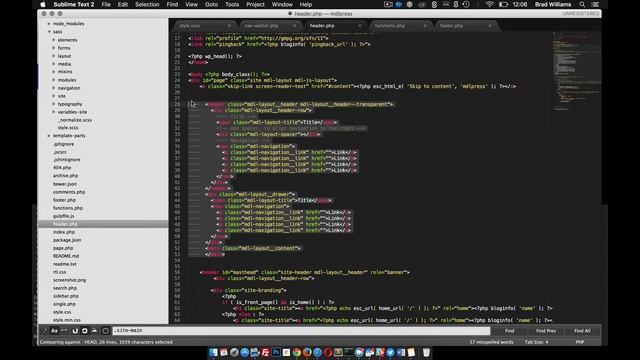Open gulpfile.js in the sidebar
This screenshot has height=360, width=640.
point(64,216)
